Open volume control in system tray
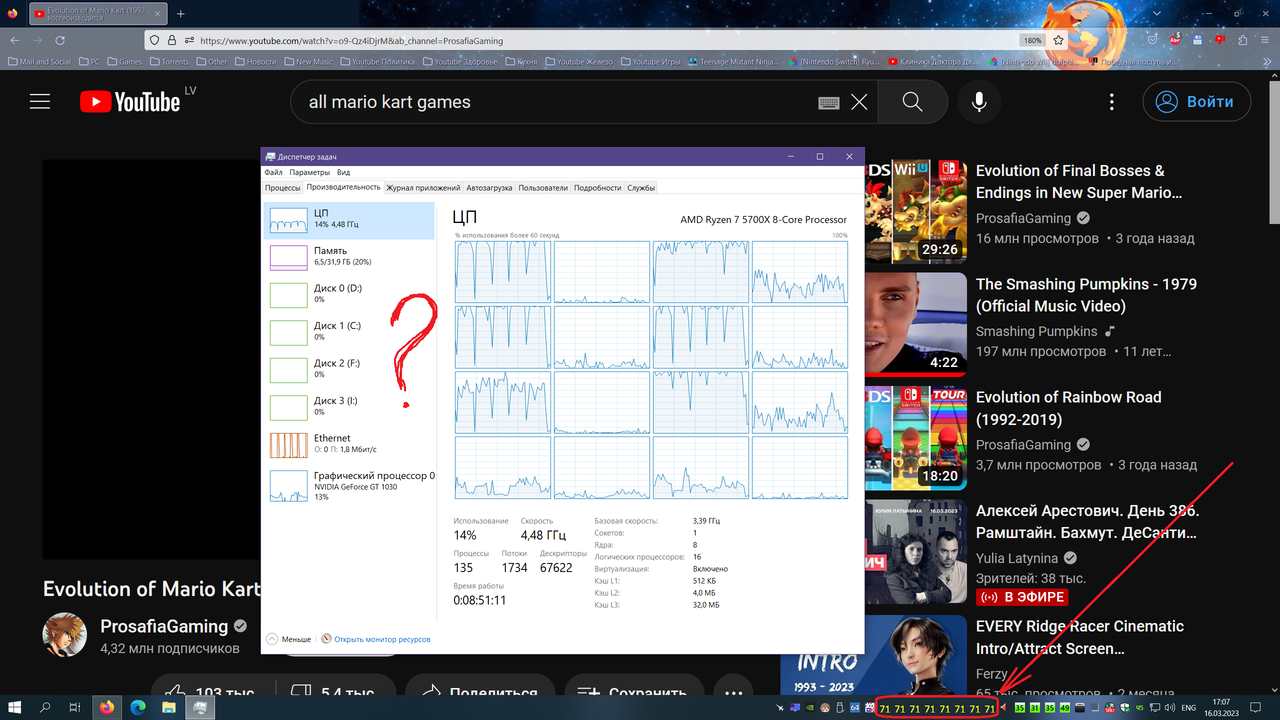The width and height of the screenshot is (1280, 720). pos(1170,708)
